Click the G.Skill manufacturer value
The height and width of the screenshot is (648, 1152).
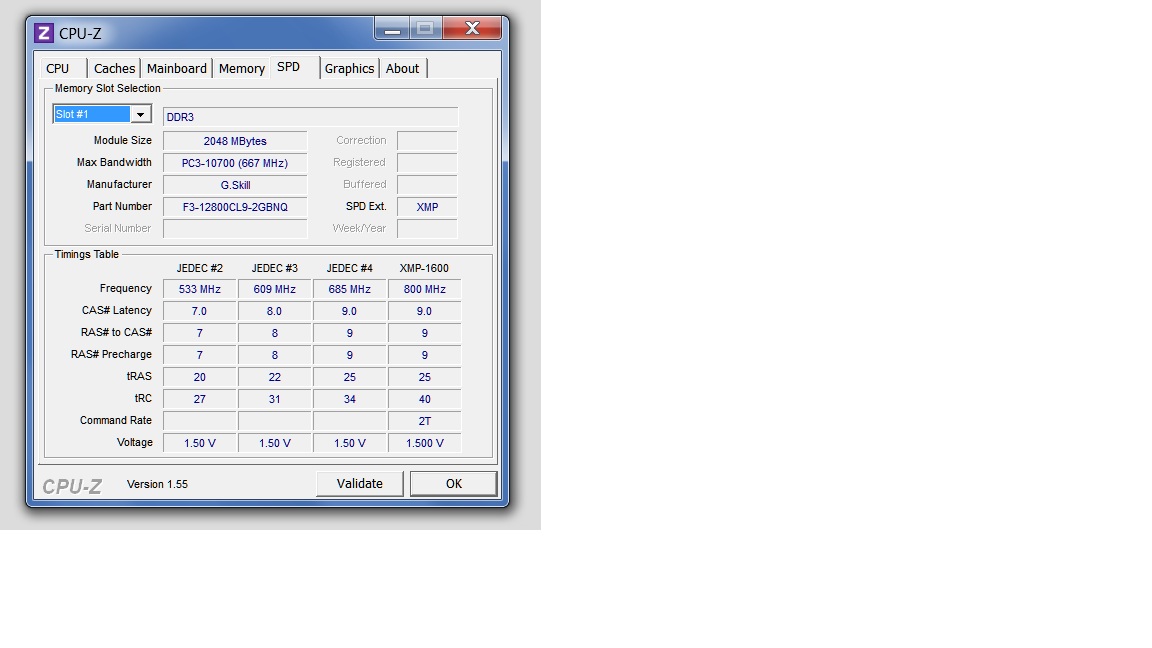235,185
